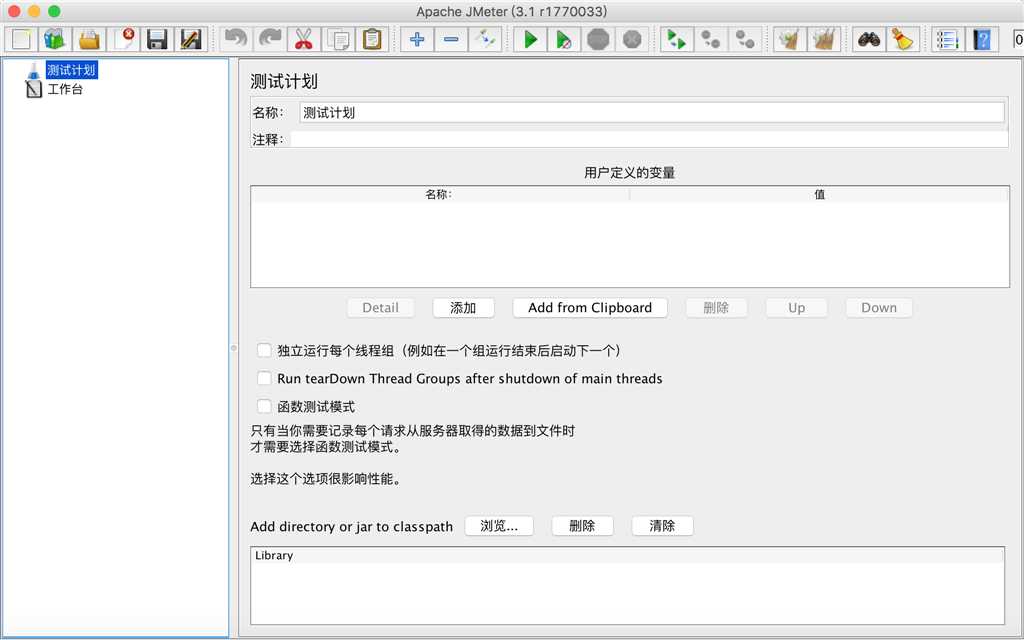Click the Down button

point(878,308)
